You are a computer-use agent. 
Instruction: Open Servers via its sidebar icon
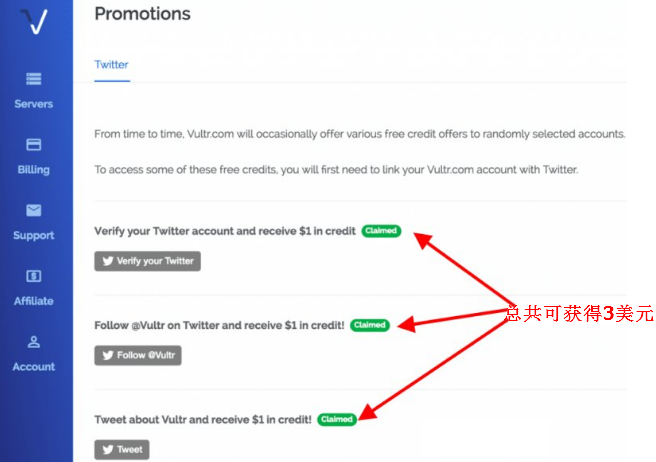34,79
